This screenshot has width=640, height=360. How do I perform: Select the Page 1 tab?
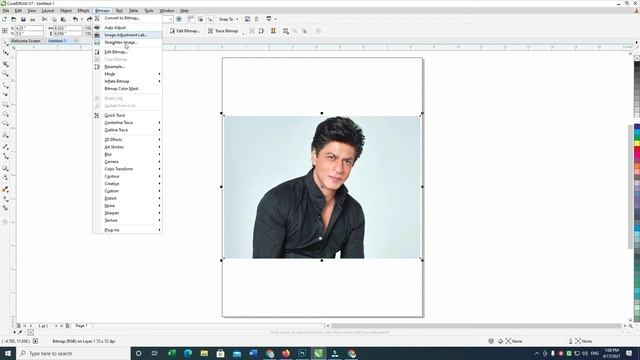pos(81,326)
